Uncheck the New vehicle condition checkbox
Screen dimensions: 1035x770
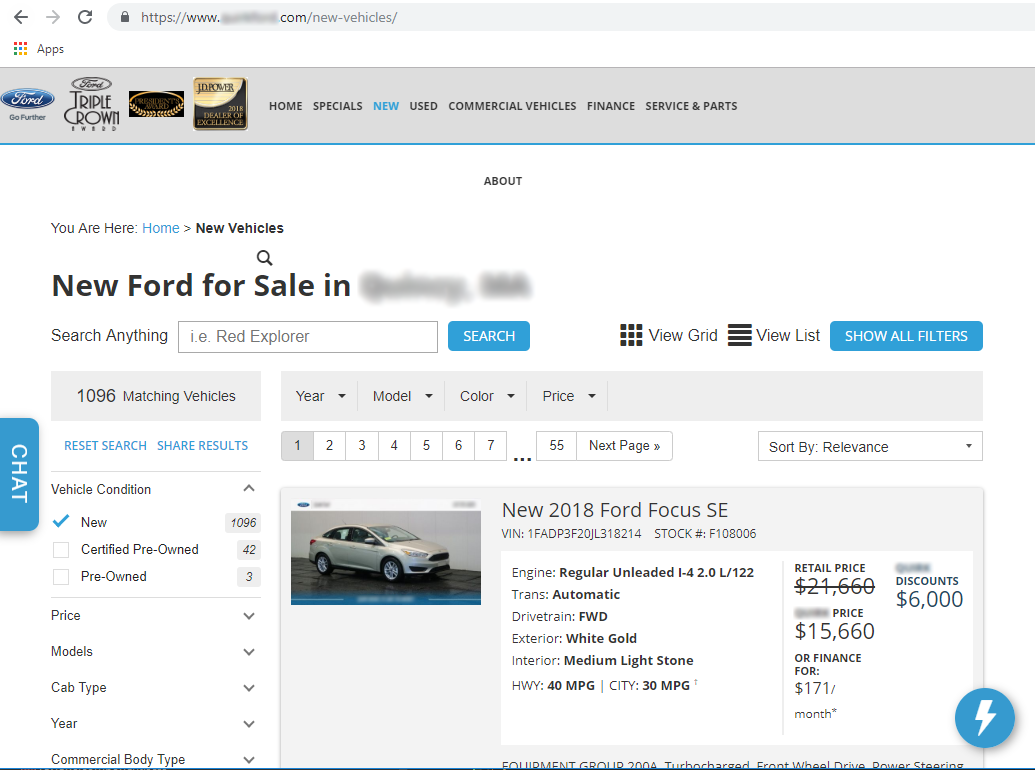point(61,522)
